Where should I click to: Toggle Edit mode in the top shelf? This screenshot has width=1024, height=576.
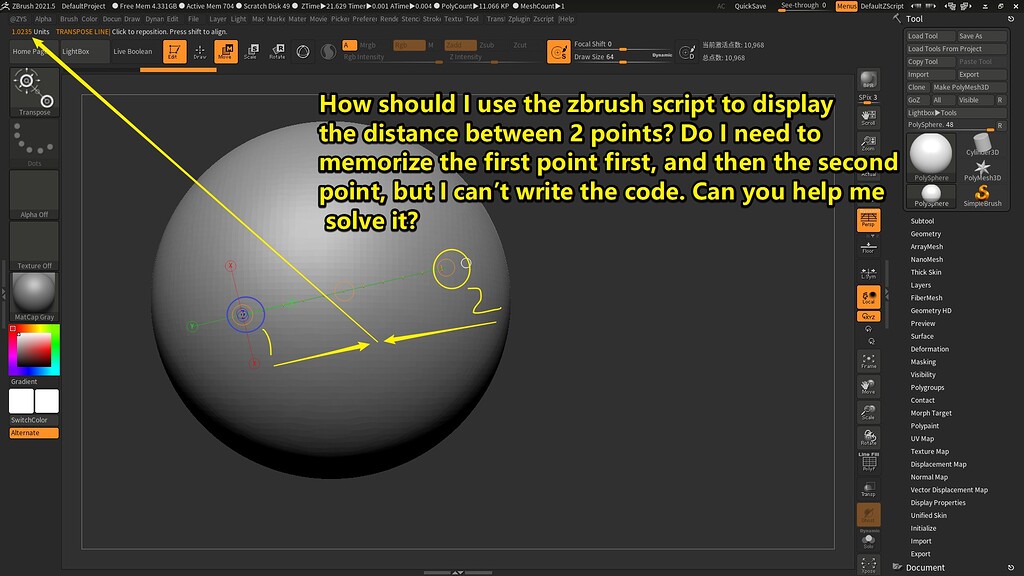pos(174,53)
